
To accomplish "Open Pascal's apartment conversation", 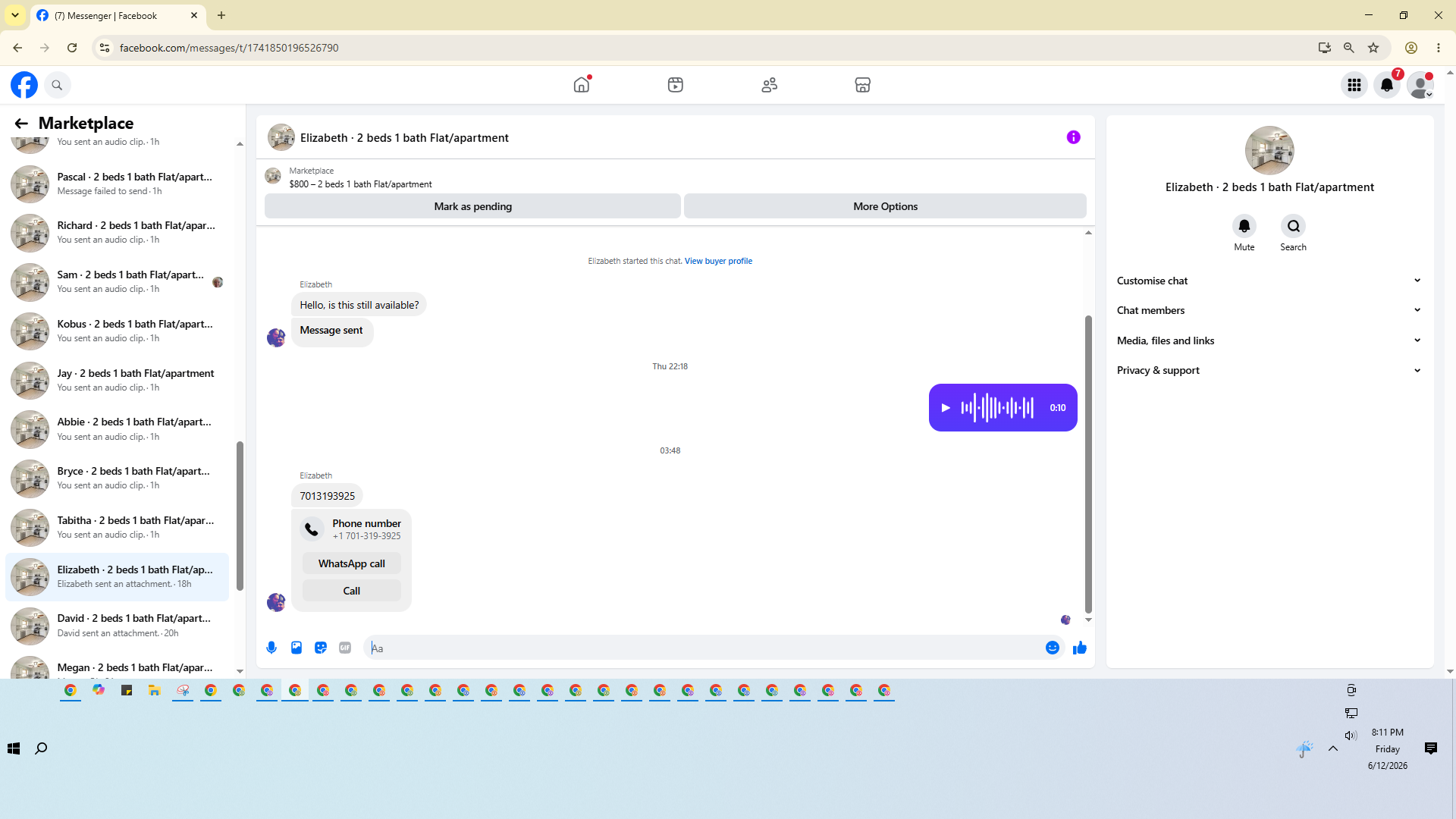I will point(117,184).
